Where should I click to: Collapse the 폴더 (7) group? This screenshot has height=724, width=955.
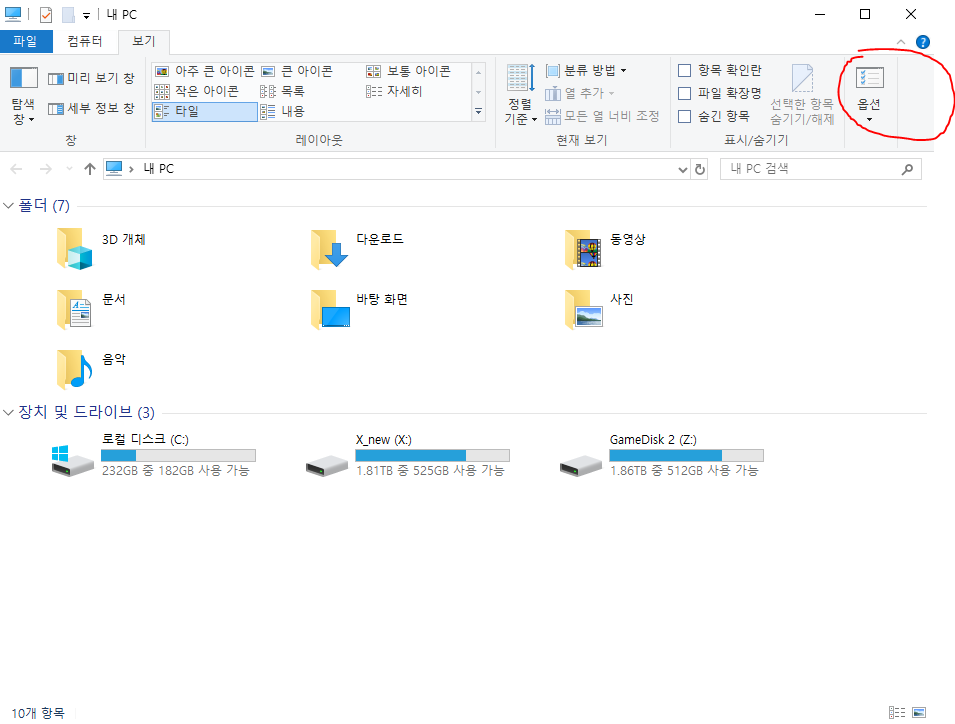(x=9, y=206)
